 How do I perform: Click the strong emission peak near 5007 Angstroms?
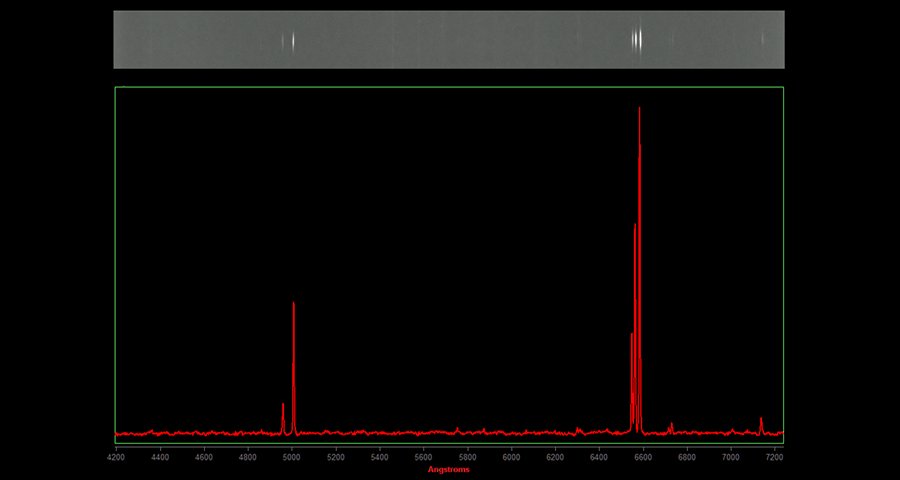click(x=293, y=305)
